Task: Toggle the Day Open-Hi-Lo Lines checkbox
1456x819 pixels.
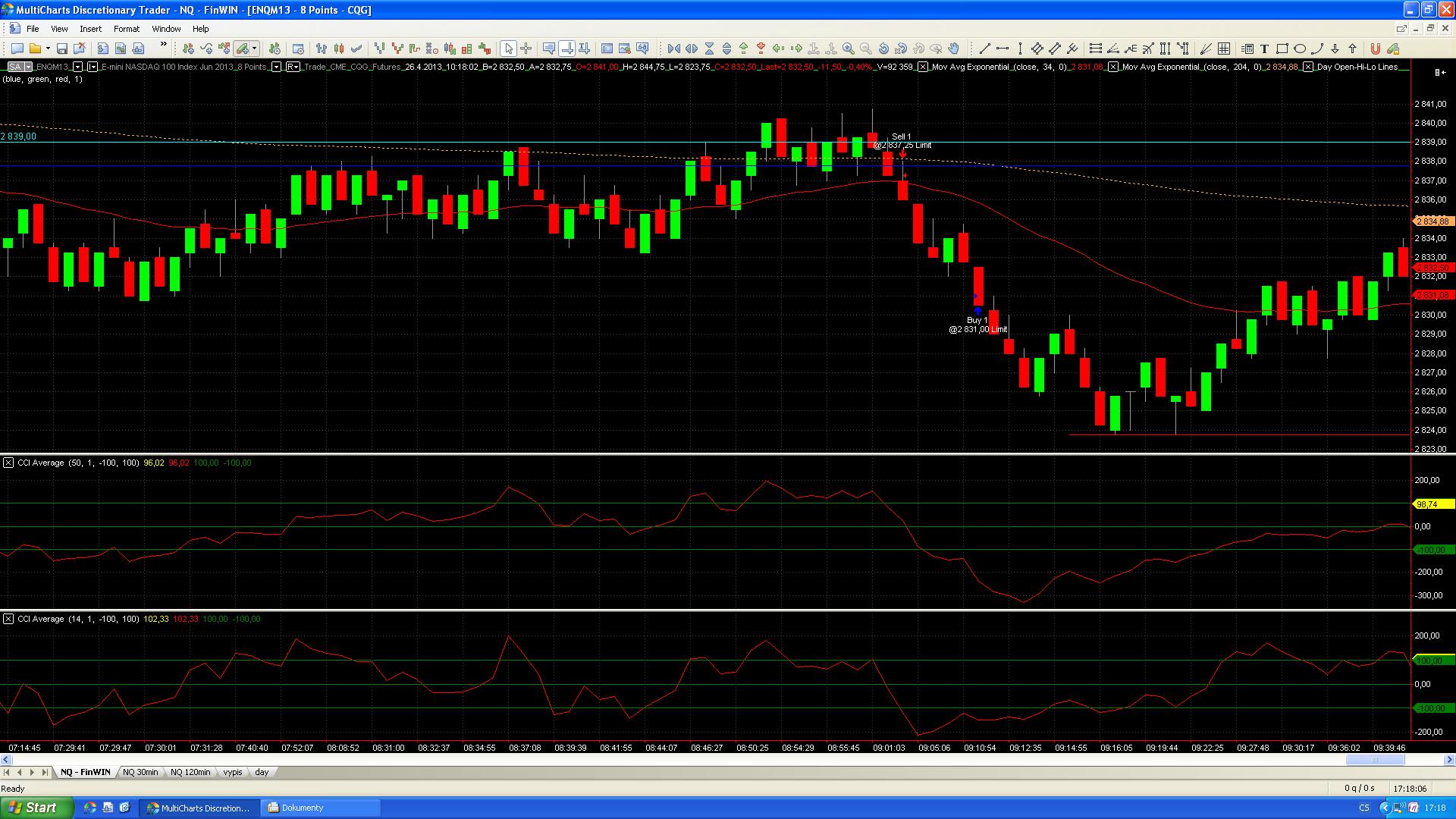Action: [1309, 67]
